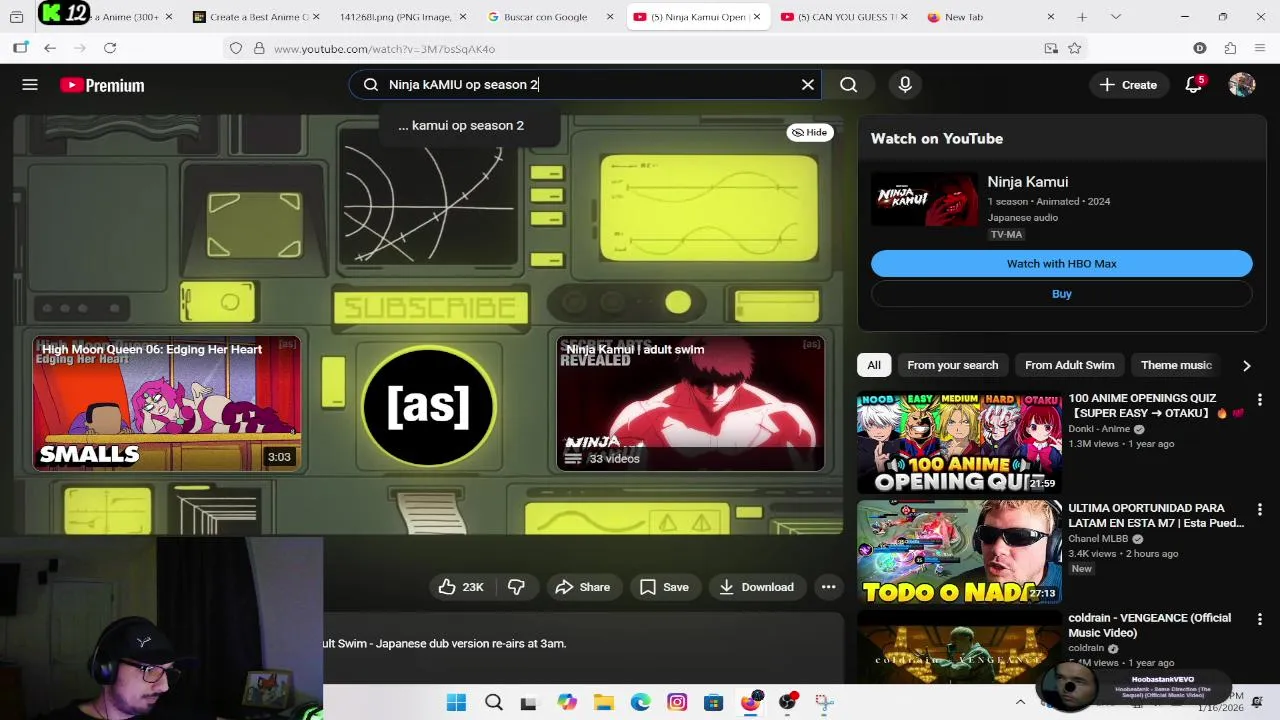Select the 'kamui op season 2' suggestion
Viewport: 1280px width, 720px height.
(461, 125)
